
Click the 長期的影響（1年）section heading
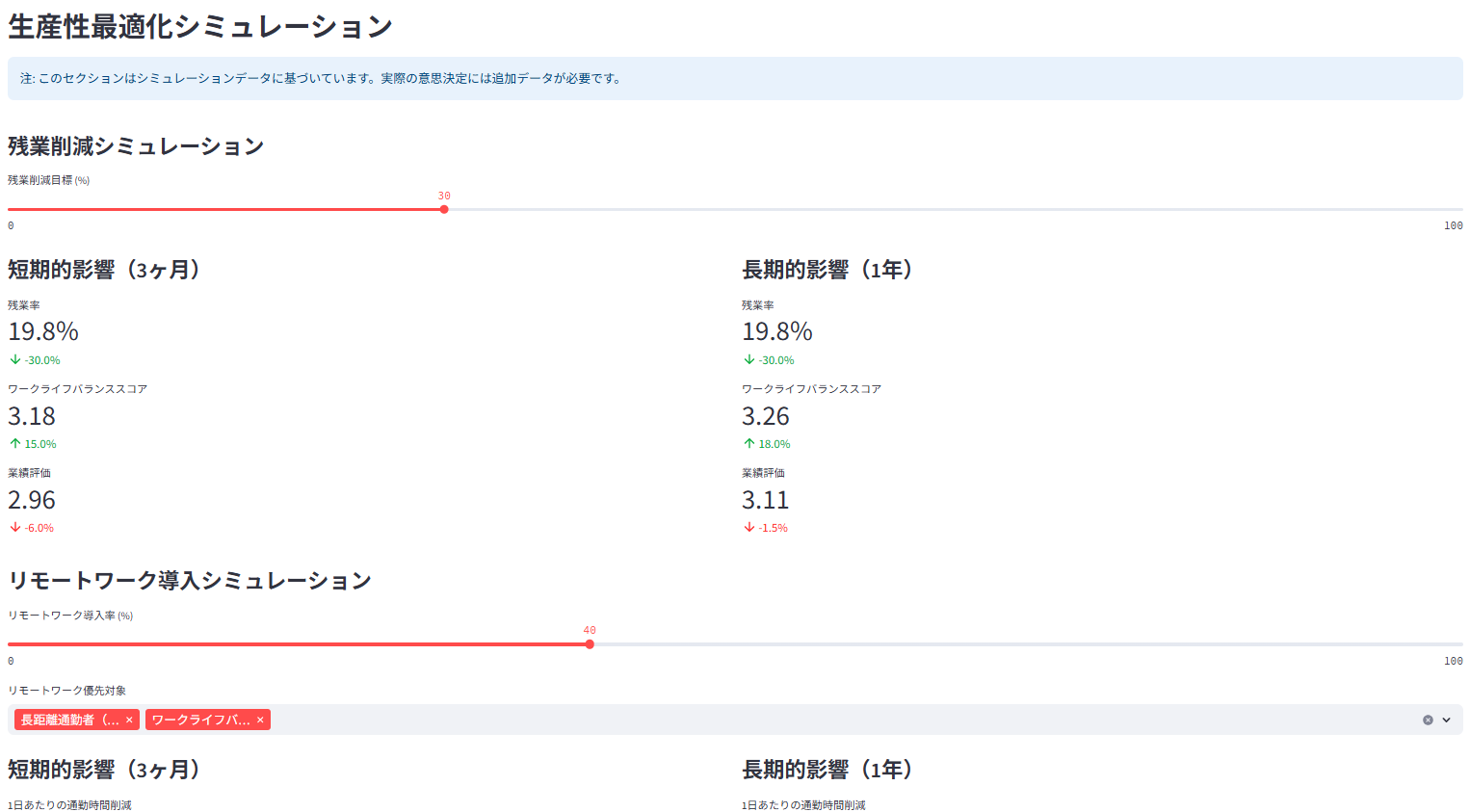tap(828, 270)
